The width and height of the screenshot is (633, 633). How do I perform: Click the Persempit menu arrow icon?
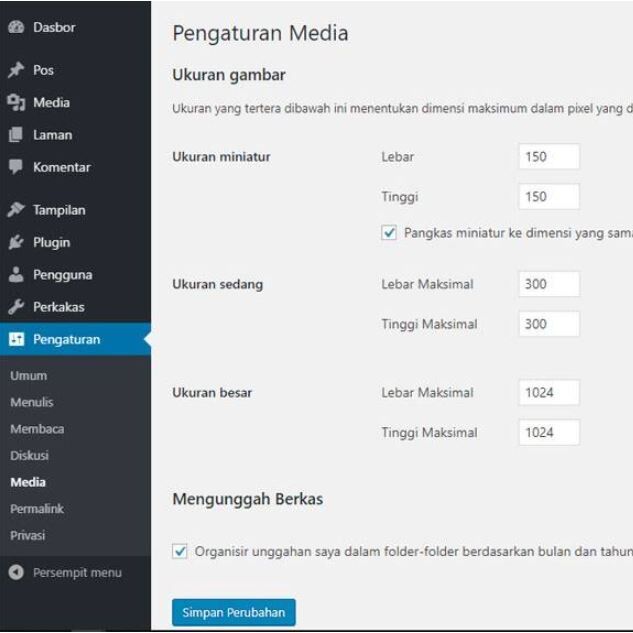coord(16,572)
